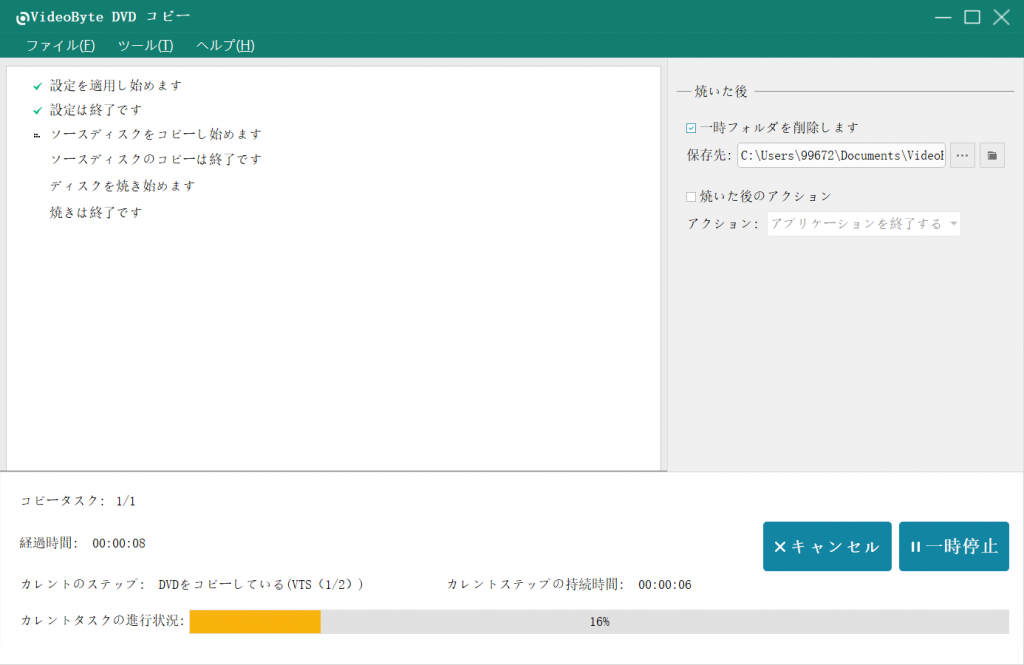Open the ファイル(F) menu
This screenshot has height=665, width=1024.
coord(60,45)
